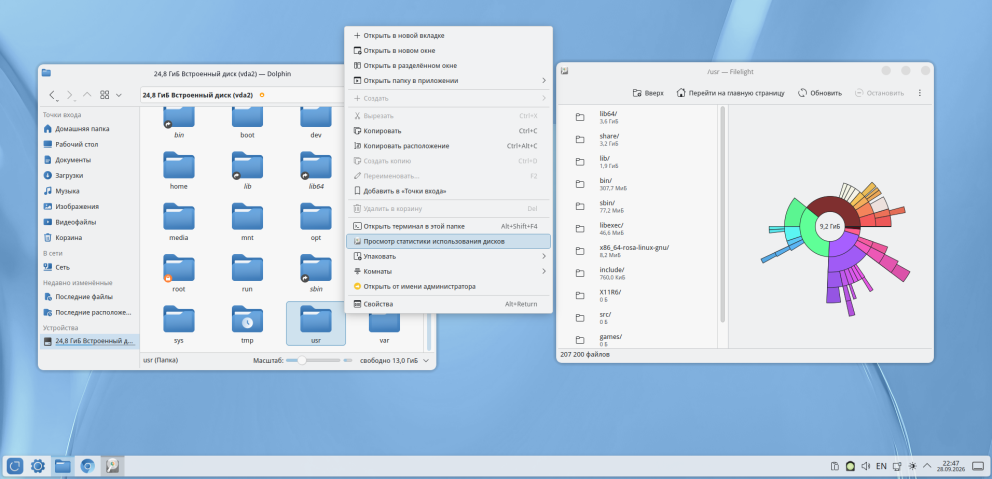Screen dimensions: 992x479
Task: Expand the свободно 13,0 ГиБ status dropdown
Action: [426, 360]
